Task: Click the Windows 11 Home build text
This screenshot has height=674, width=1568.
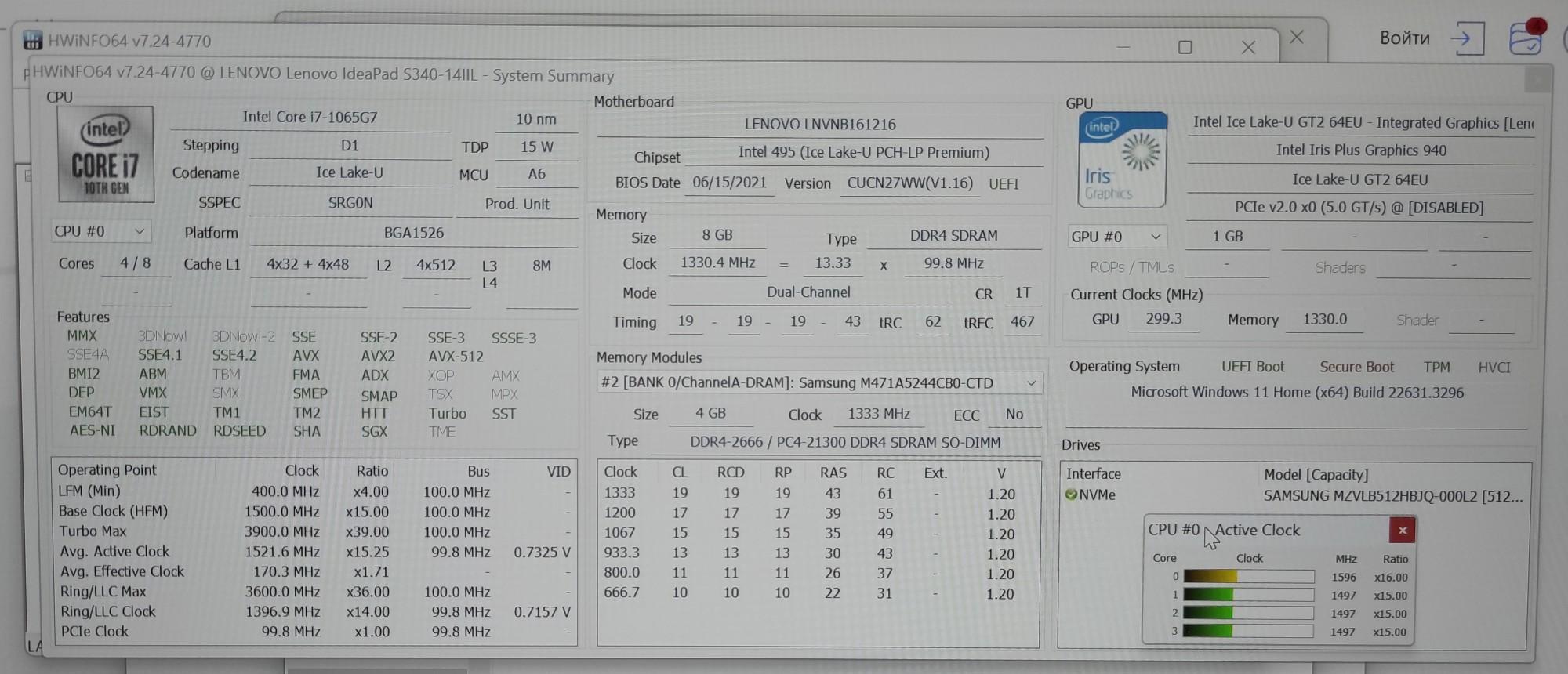Action: point(1297,393)
